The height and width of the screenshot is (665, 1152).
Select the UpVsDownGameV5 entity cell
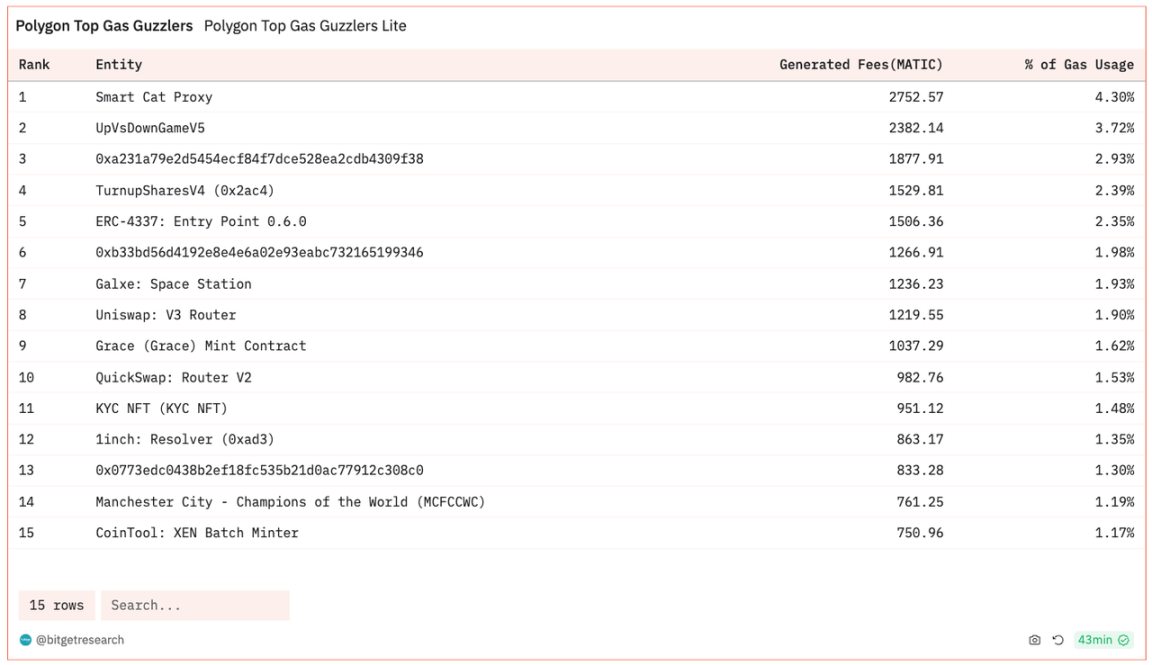click(150, 128)
